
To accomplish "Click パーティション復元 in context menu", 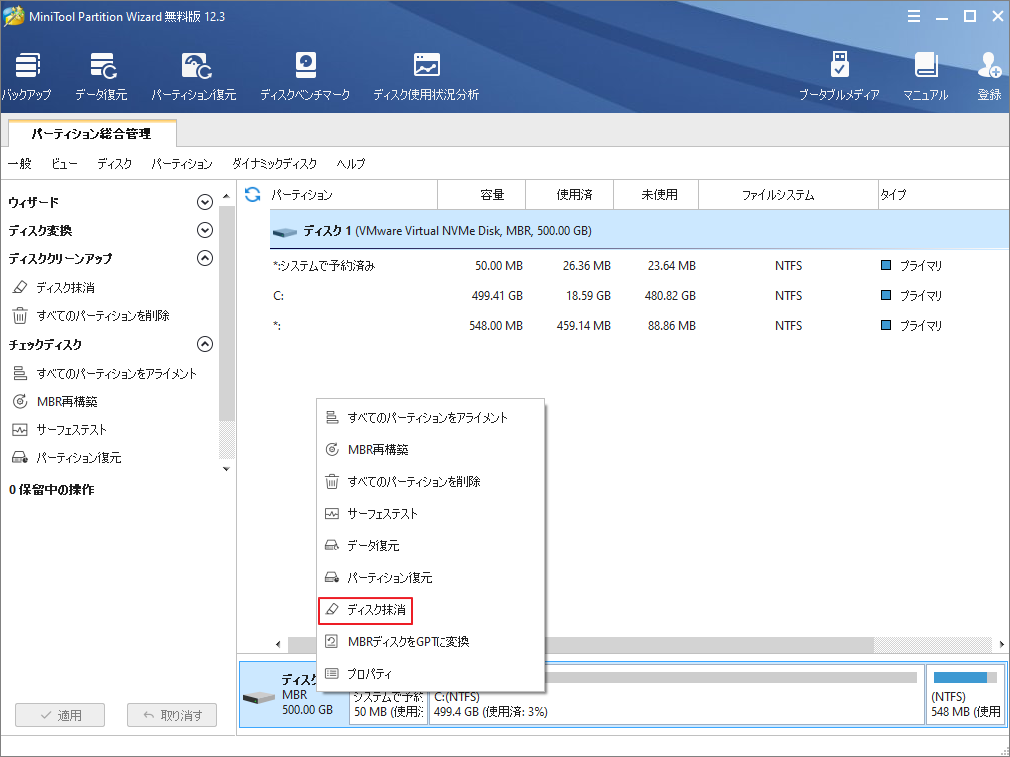I will click(430, 578).
